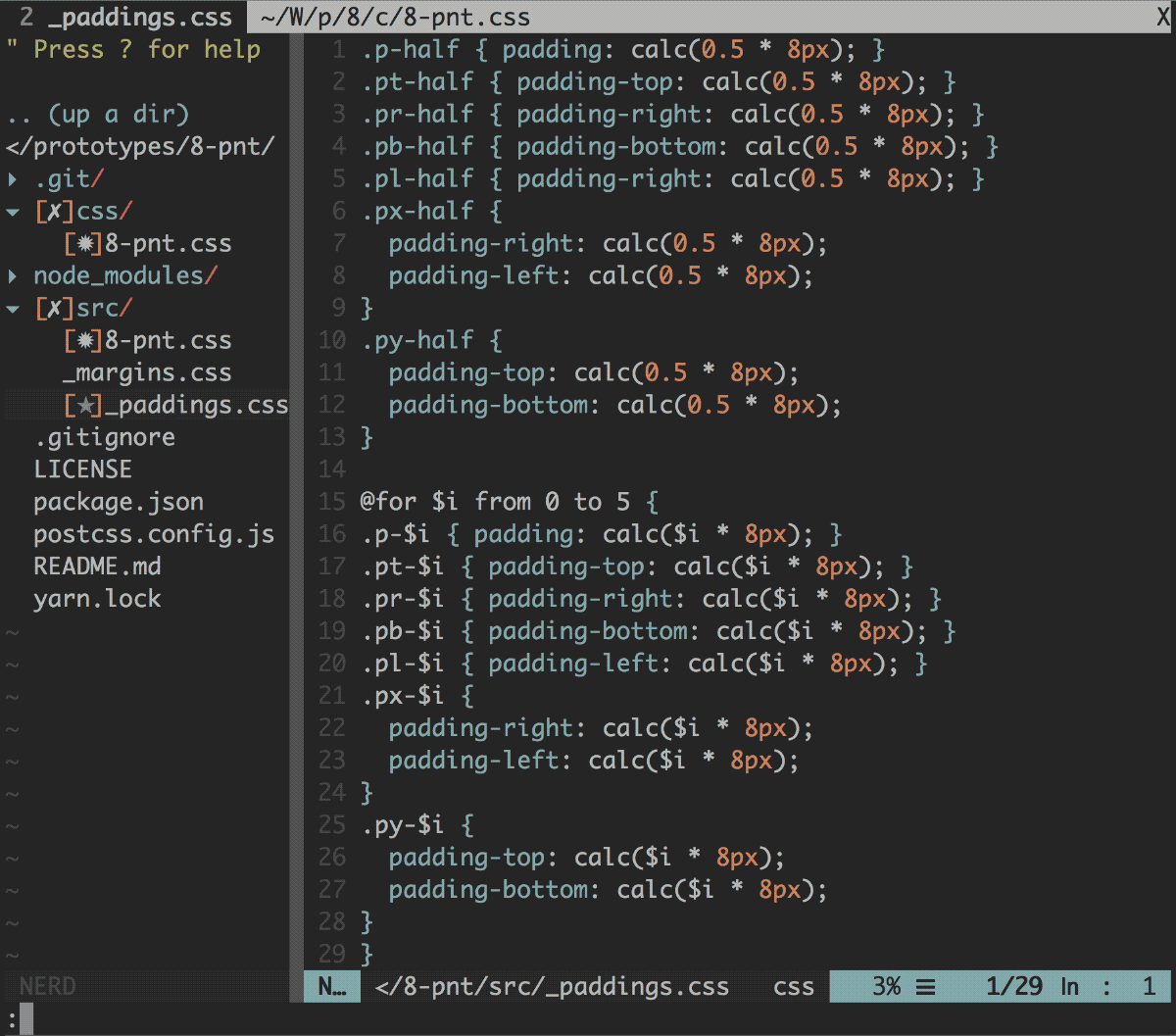
Task: Click the NERD label at the bottom-left
Action: [47, 986]
